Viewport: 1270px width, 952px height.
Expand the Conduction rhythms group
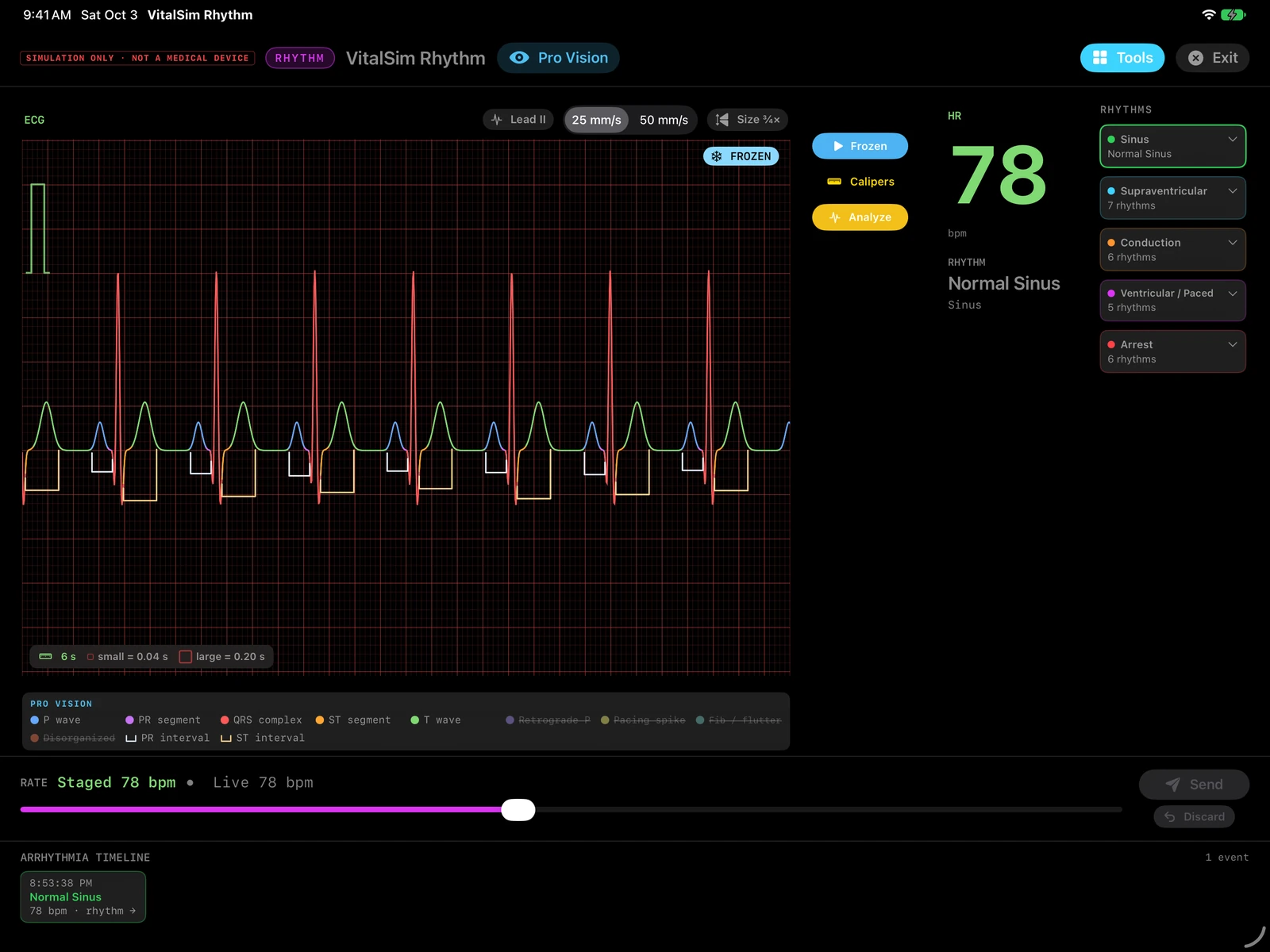(x=1172, y=249)
